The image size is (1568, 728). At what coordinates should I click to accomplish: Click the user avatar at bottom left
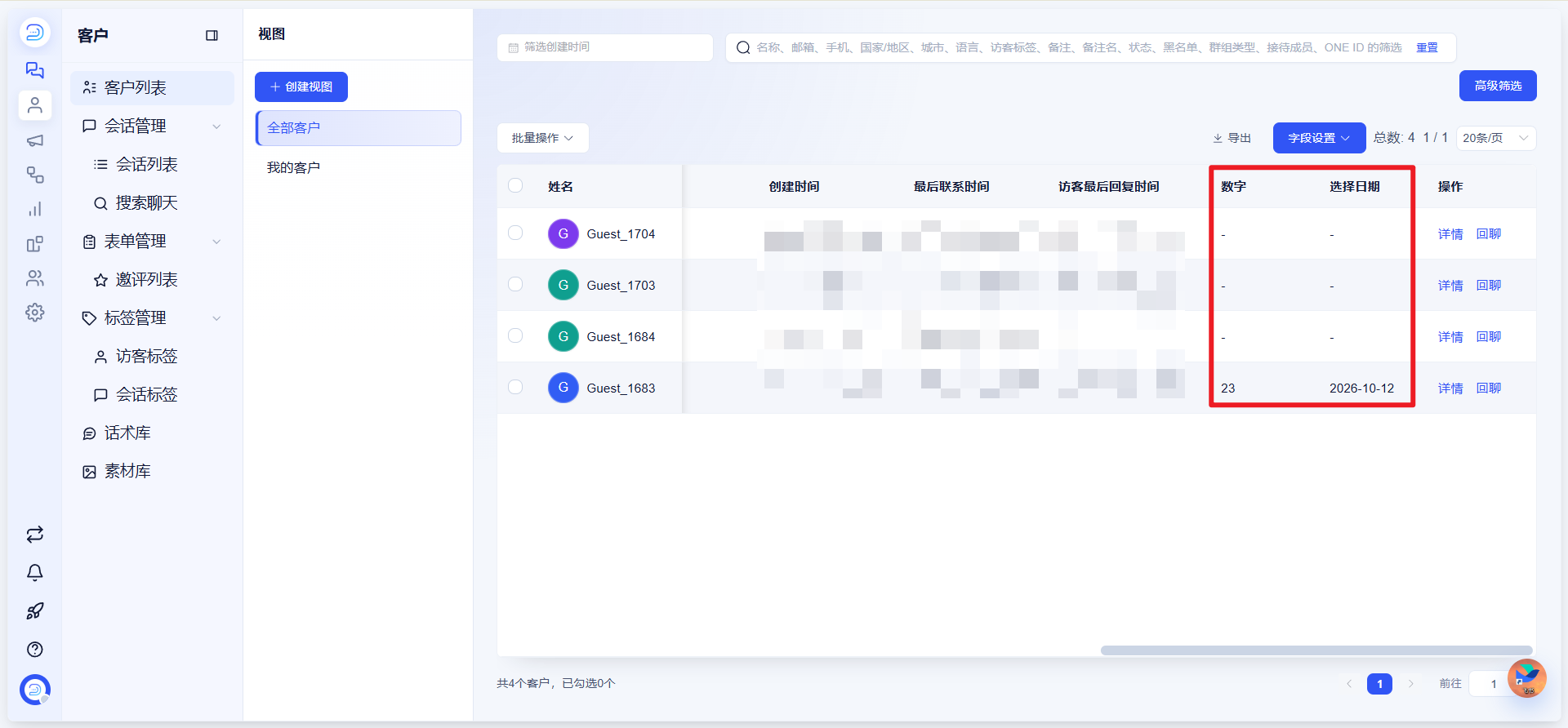pos(34,690)
